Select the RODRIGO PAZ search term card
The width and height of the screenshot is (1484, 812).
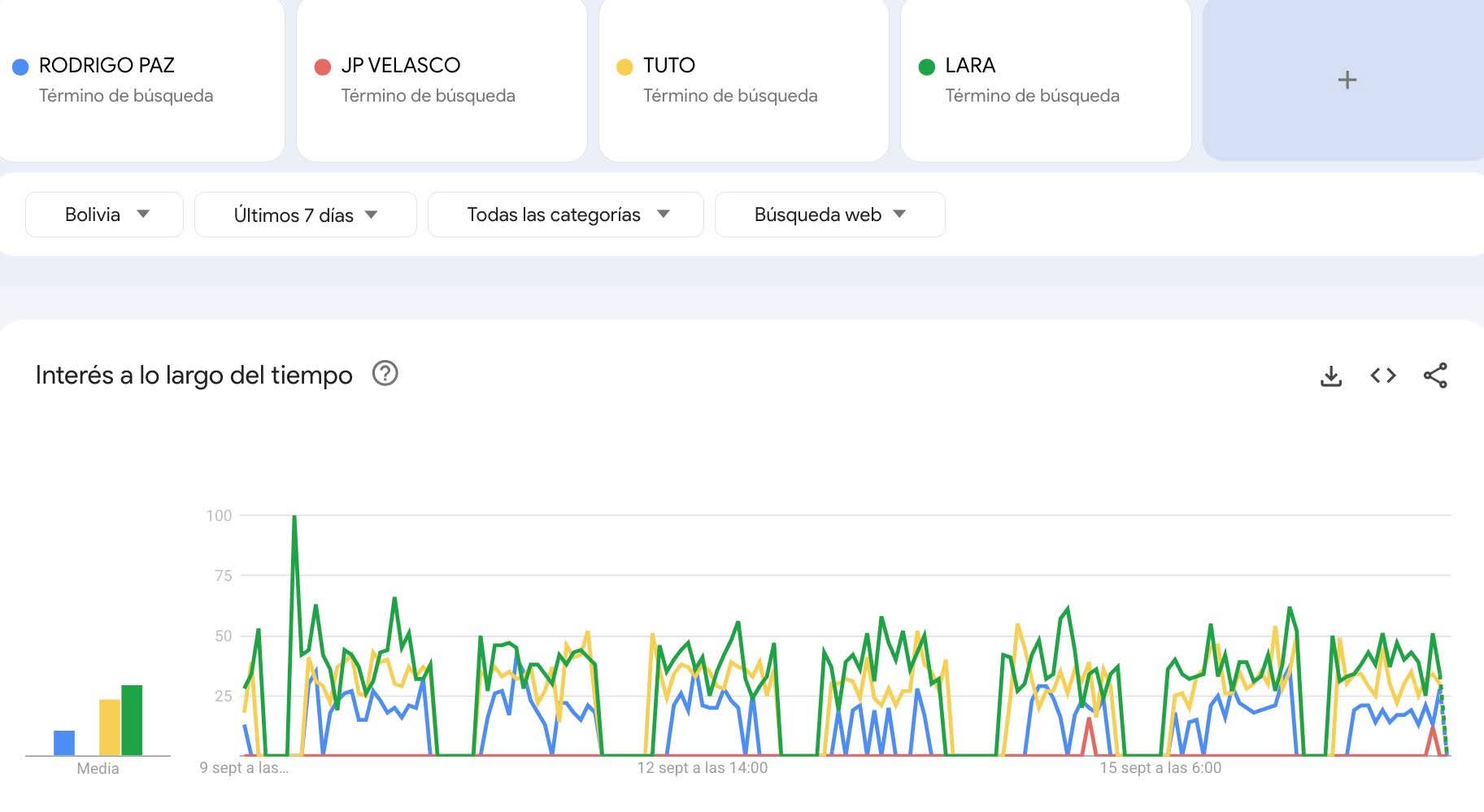(x=141, y=80)
